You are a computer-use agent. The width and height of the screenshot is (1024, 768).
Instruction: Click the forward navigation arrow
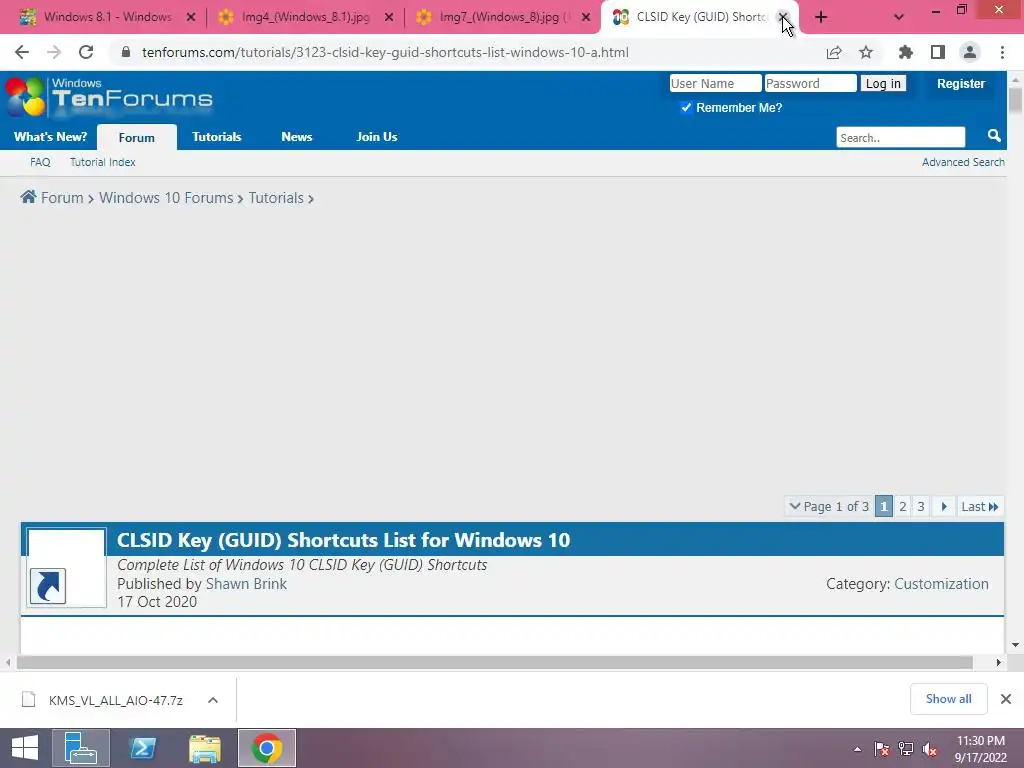tap(54, 52)
